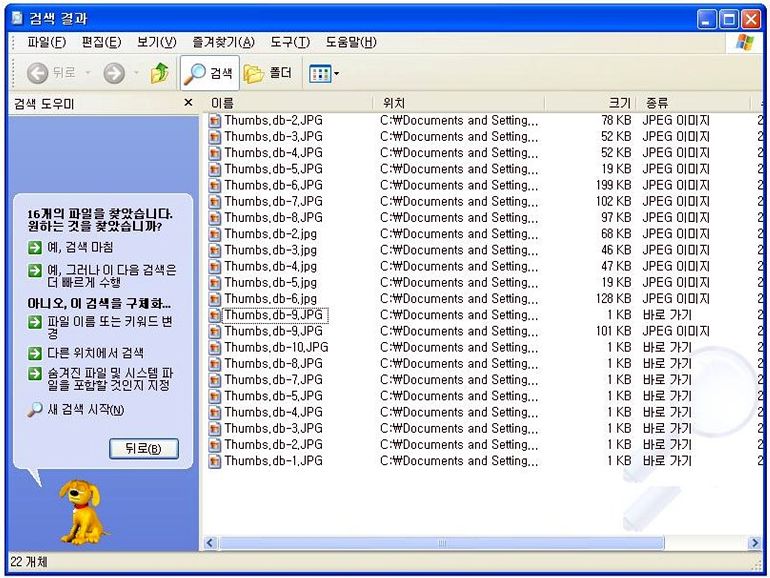Click the horizontal scrollbar left arrow
The image size is (770, 578).
click(x=210, y=543)
